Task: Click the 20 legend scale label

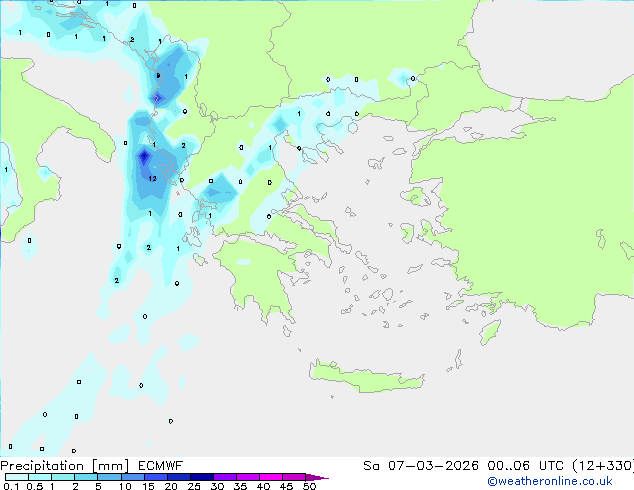Action: click(x=171, y=486)
